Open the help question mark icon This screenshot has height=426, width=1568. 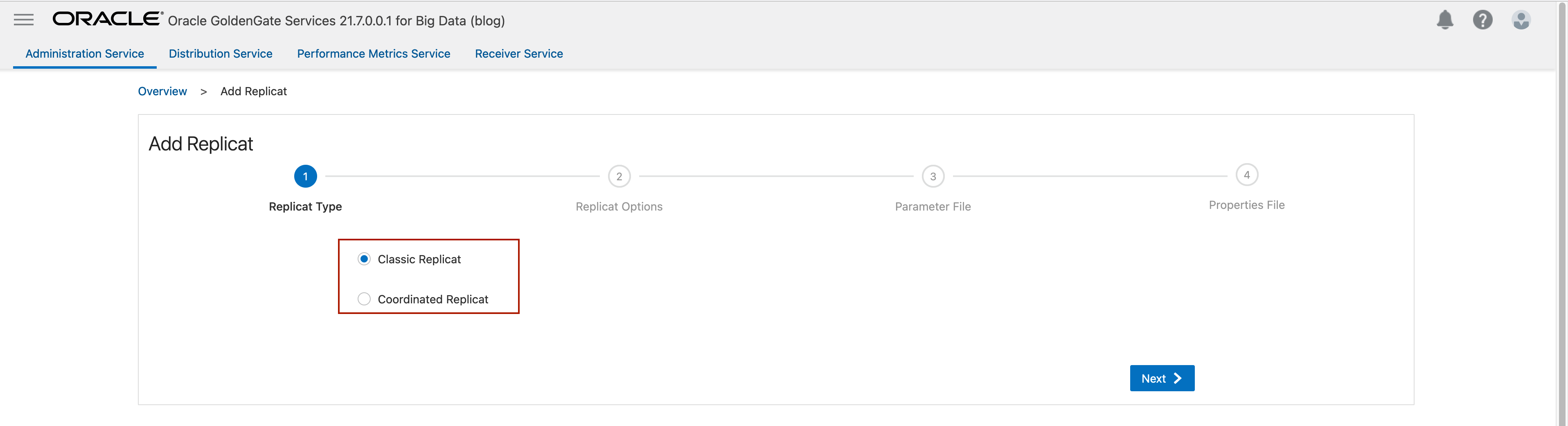(x=1482, y=20)
